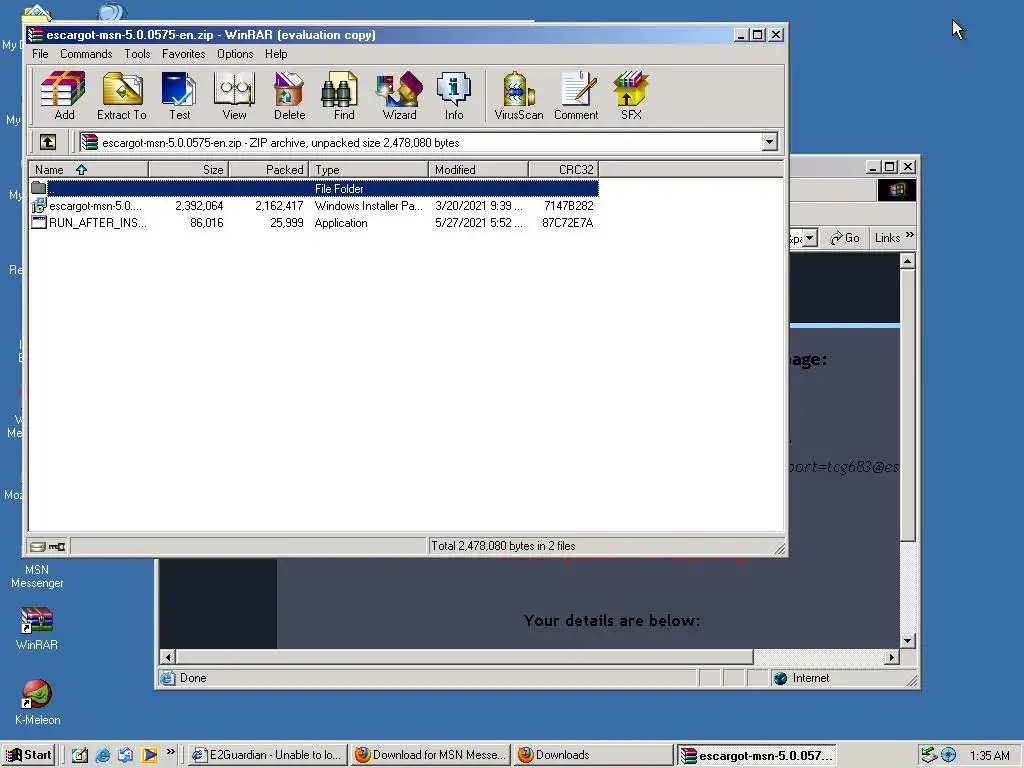Open the Commands menu
The width and height of the screenshot is (1024, 768).
[x=86, y=54]
